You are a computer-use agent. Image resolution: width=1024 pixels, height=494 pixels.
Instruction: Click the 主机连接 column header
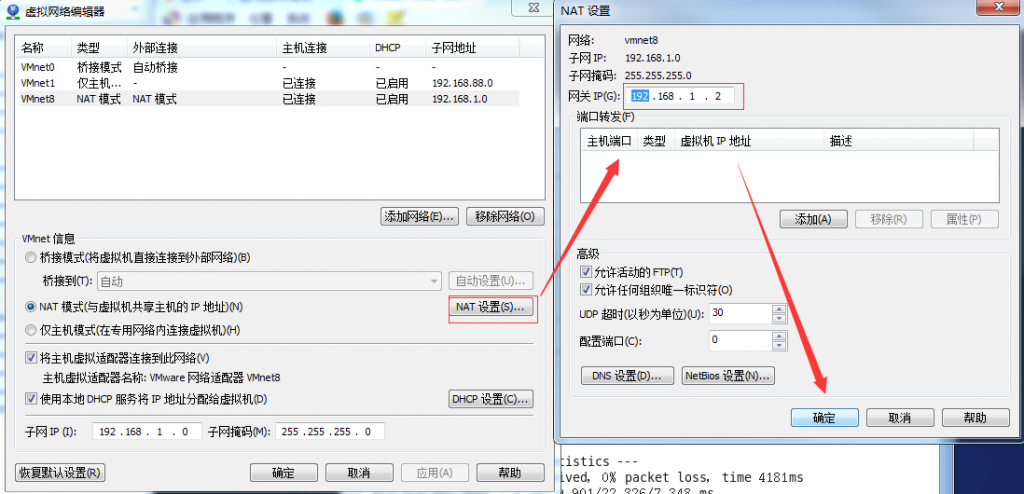point(323,48)
